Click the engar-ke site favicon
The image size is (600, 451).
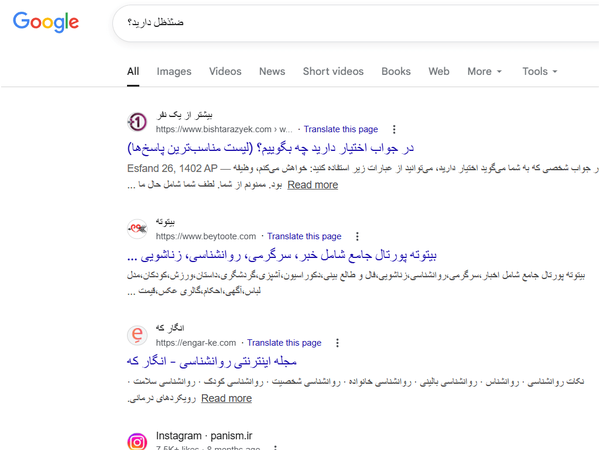(x=137, y=335)
